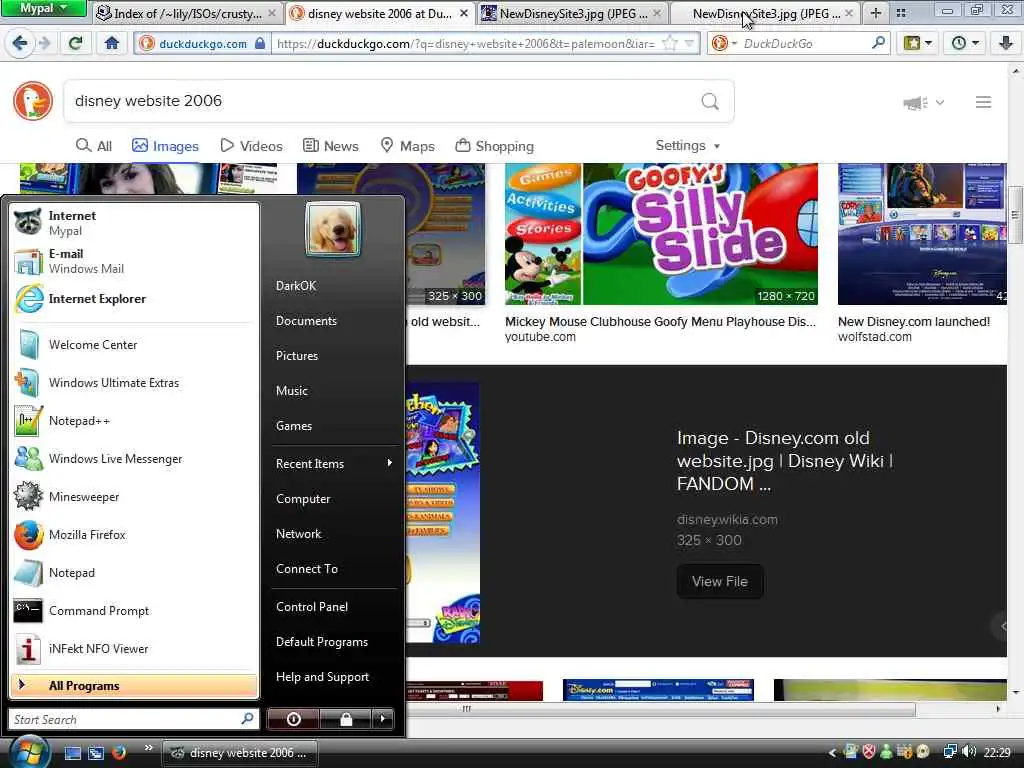Open iNFekt NFO Viewer
The height and width of the screenshot is (768, 1024).
(x=134, y=648)
